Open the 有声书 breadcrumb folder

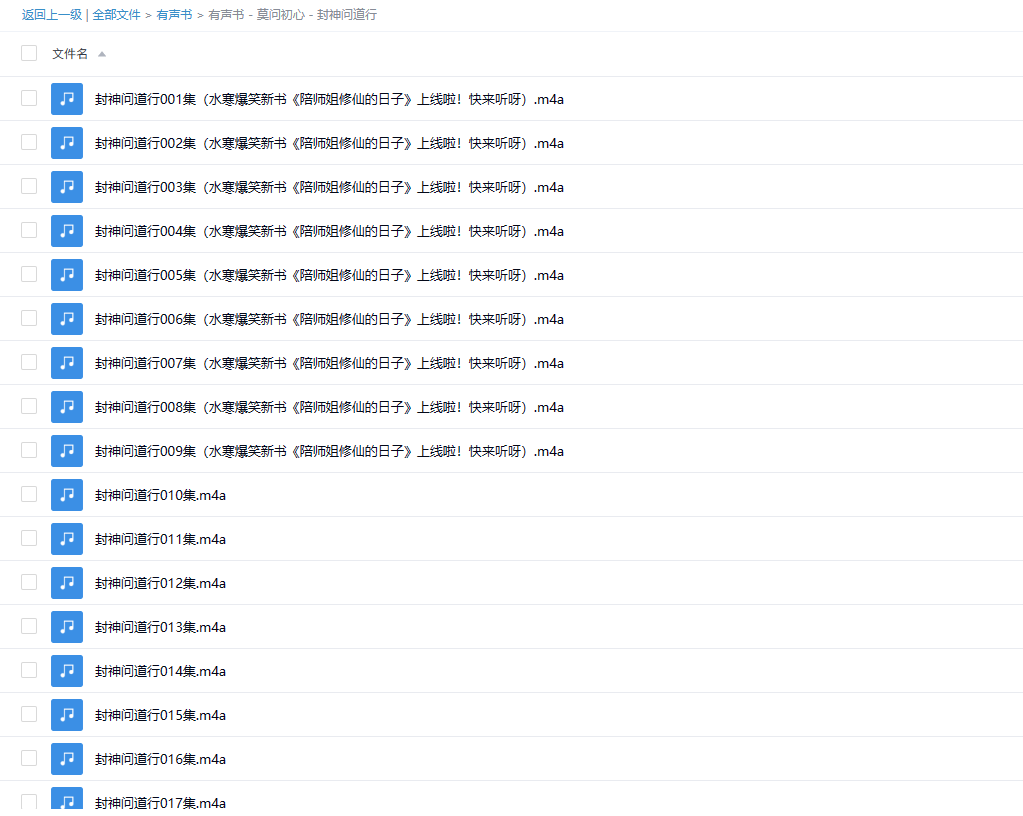pyautogui.click(x=174, y=15)
